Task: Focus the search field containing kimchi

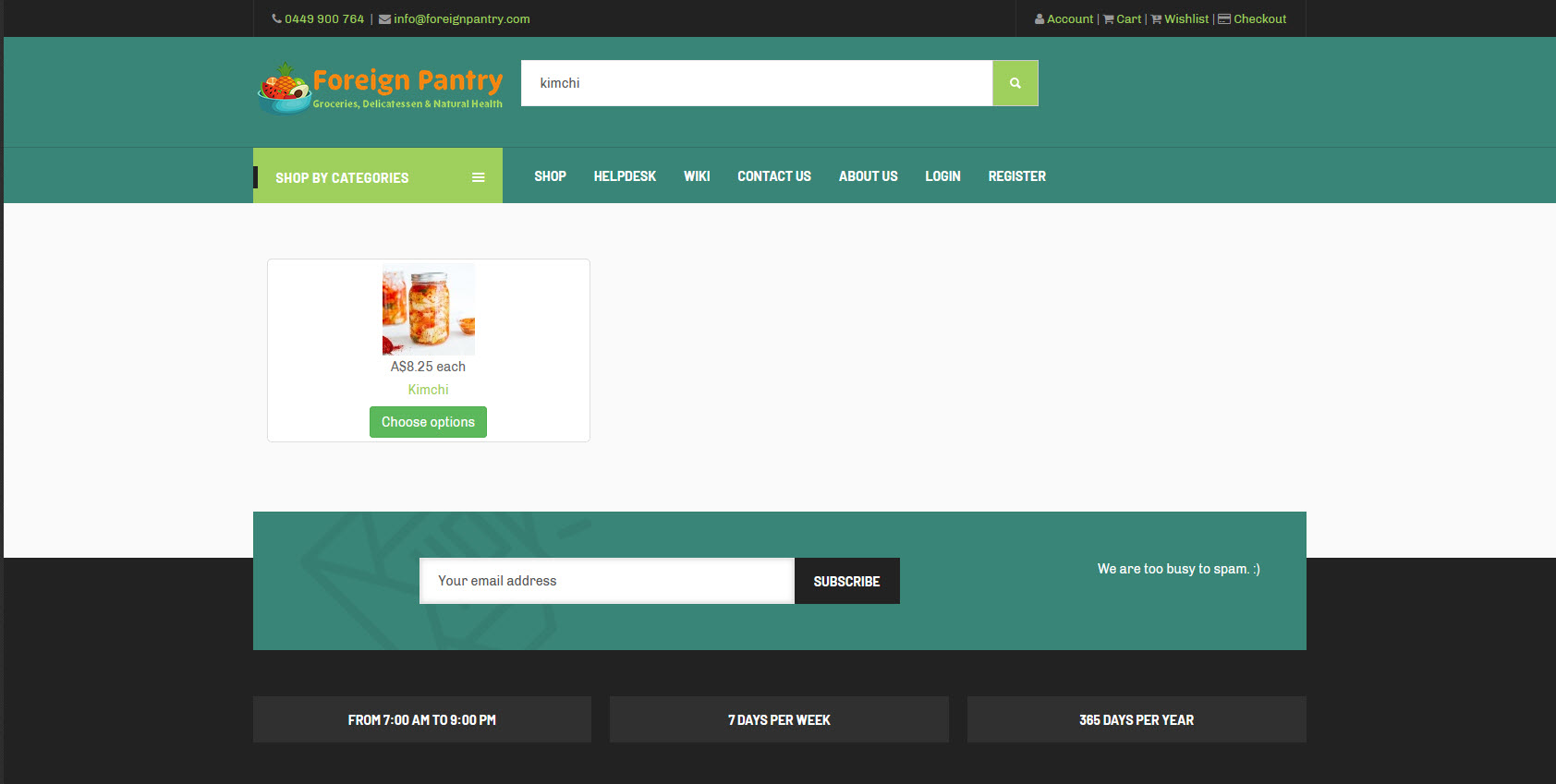Action: click(x=757, y=83)
